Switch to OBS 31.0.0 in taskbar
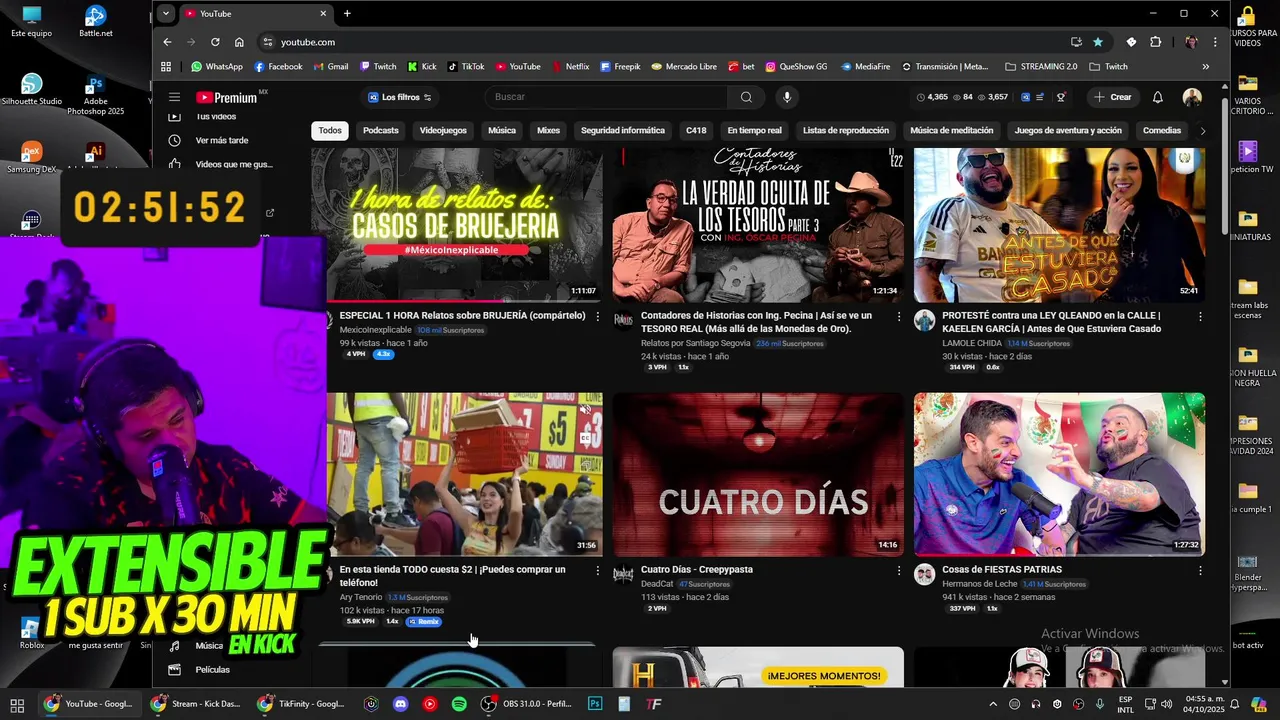This screenshot has height=720, width=1280. [526, 704]
